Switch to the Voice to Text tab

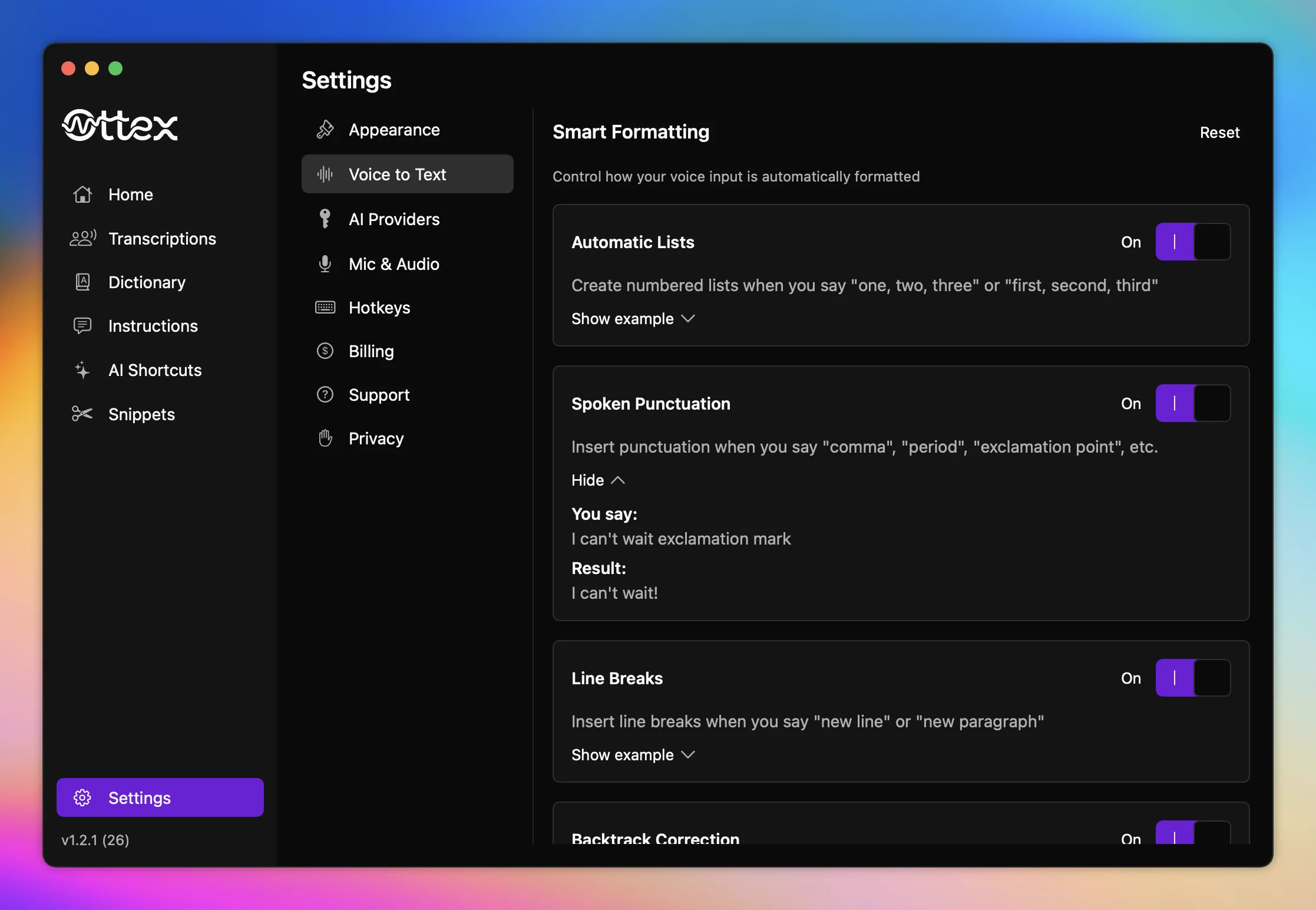[x=407, y=174]
